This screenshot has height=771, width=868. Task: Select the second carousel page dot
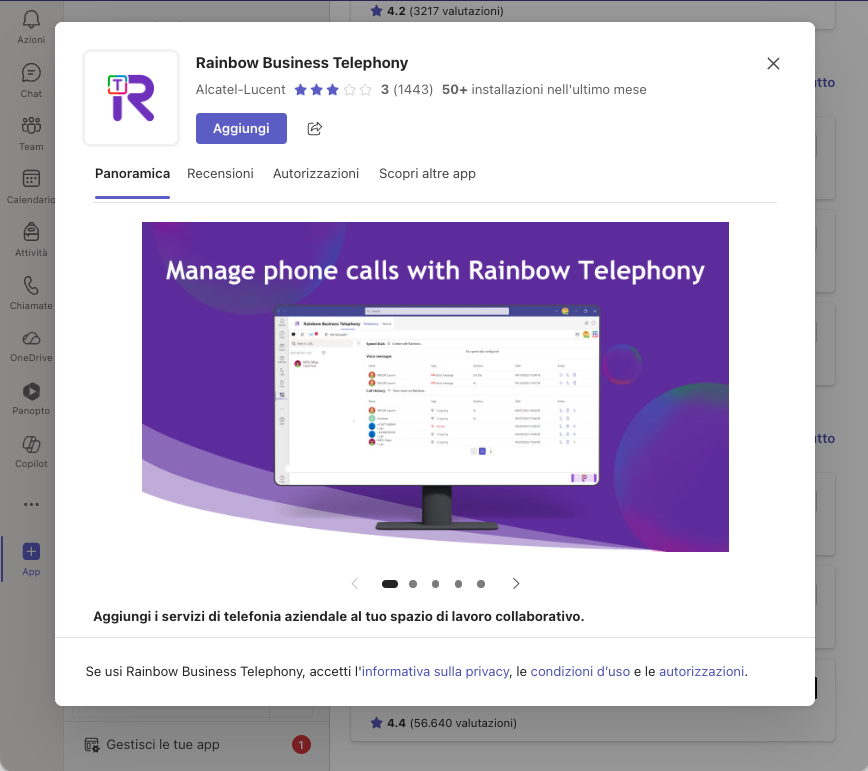[x=413, y=584]
